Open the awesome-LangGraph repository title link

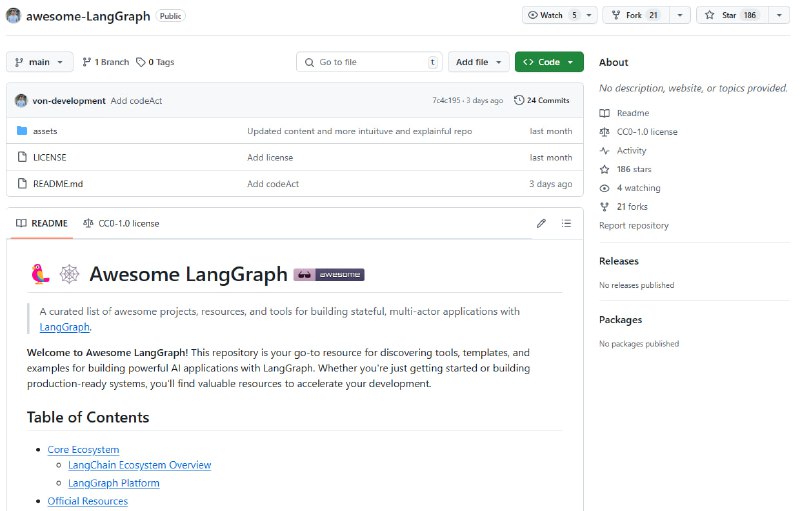[88, 16]
